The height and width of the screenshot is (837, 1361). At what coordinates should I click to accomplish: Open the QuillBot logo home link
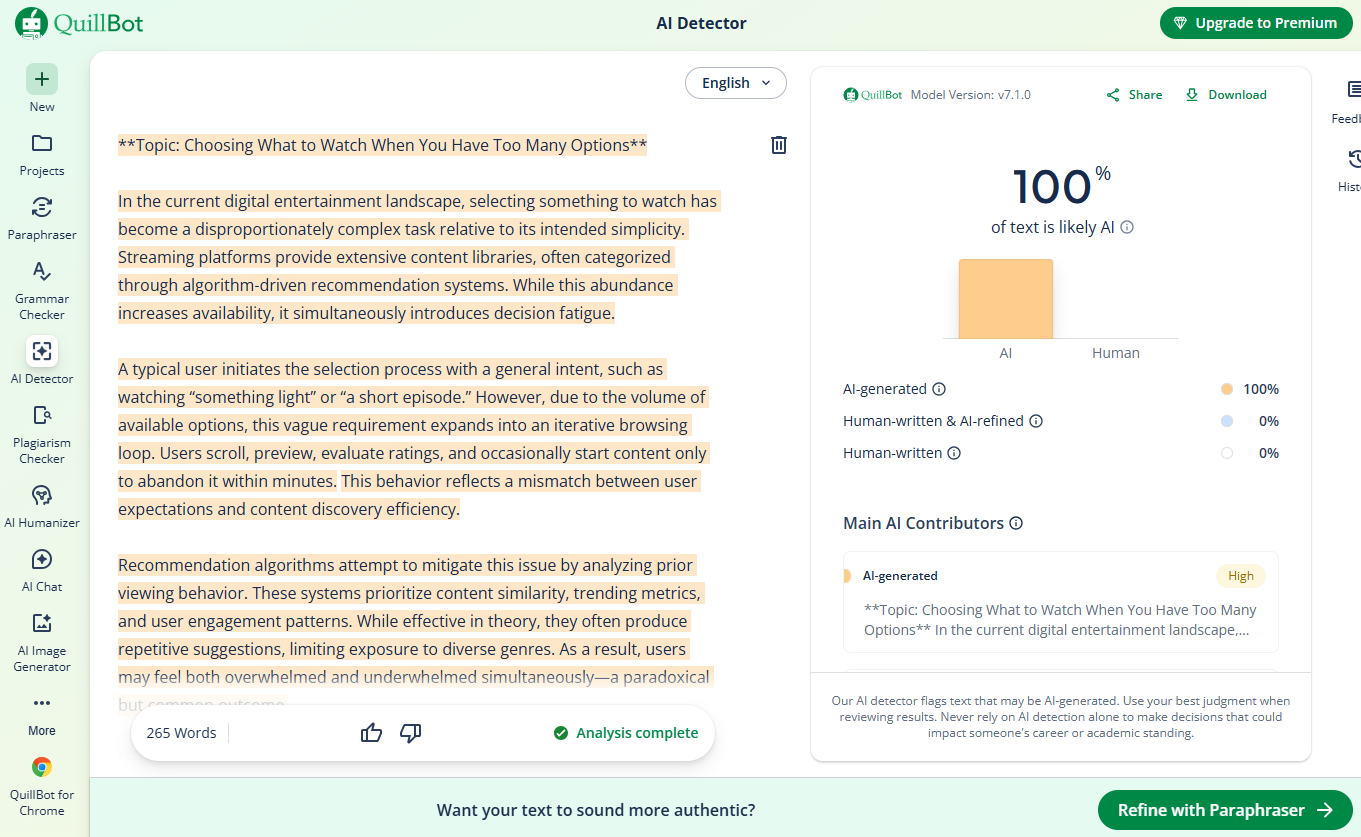click(x=79, y=22)
